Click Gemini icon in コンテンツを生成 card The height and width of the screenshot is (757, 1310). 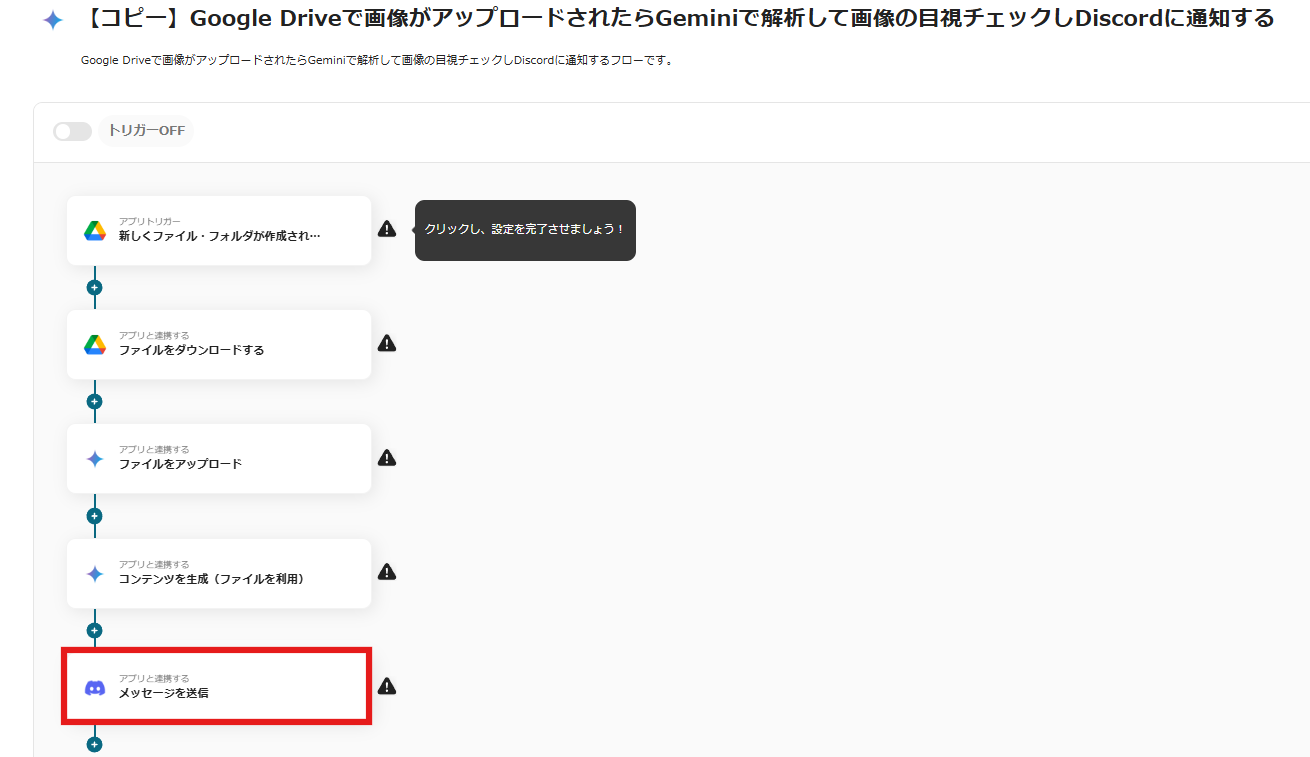(x=95, y=574)
